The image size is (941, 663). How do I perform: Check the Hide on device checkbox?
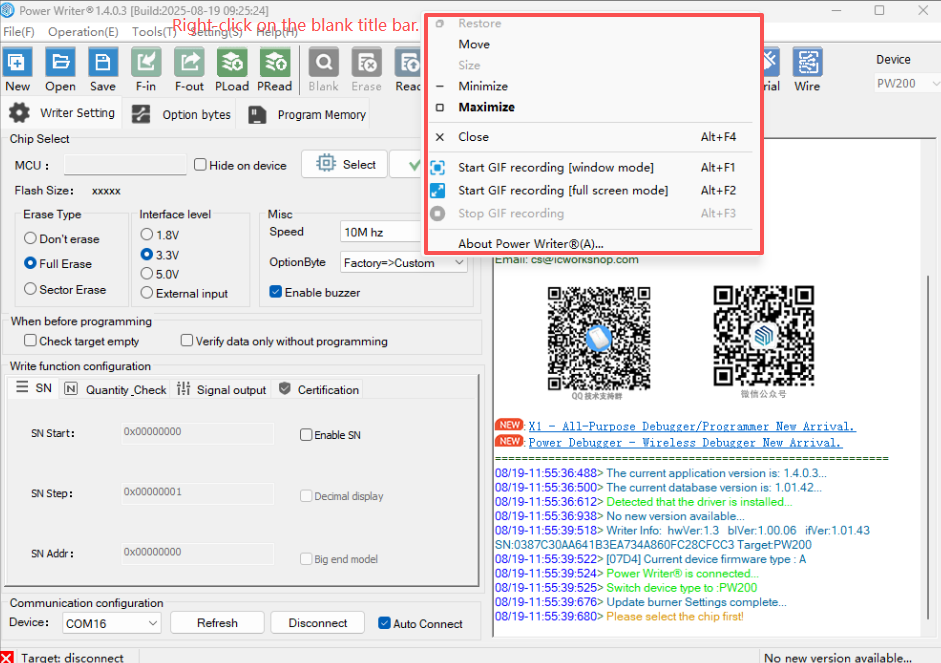200,164
